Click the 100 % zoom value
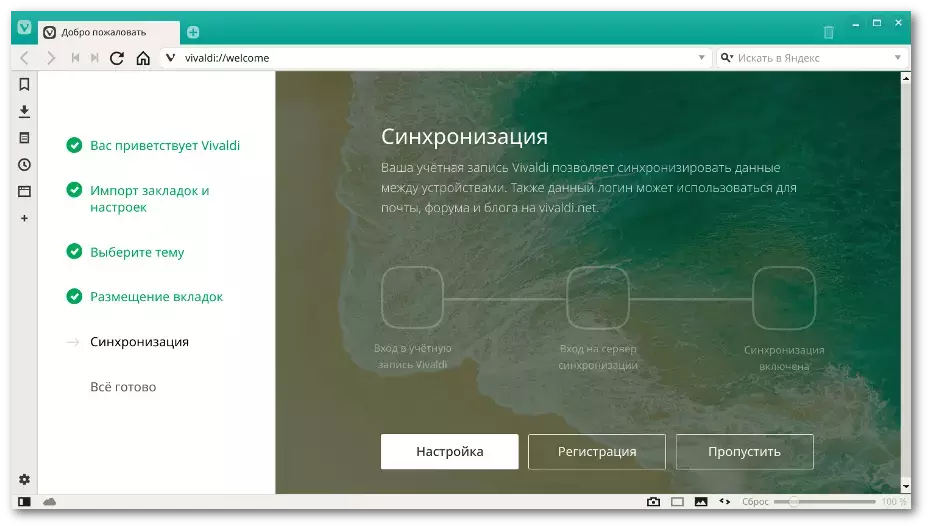 893,502
